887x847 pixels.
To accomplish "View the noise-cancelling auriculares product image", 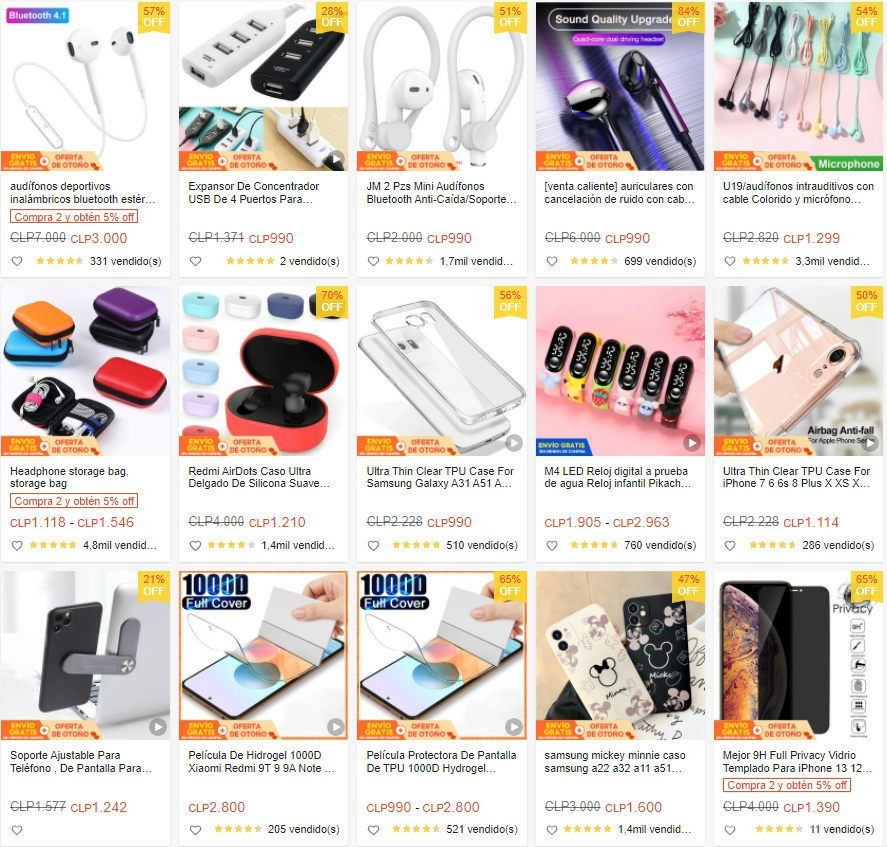I will coord(620,86).
